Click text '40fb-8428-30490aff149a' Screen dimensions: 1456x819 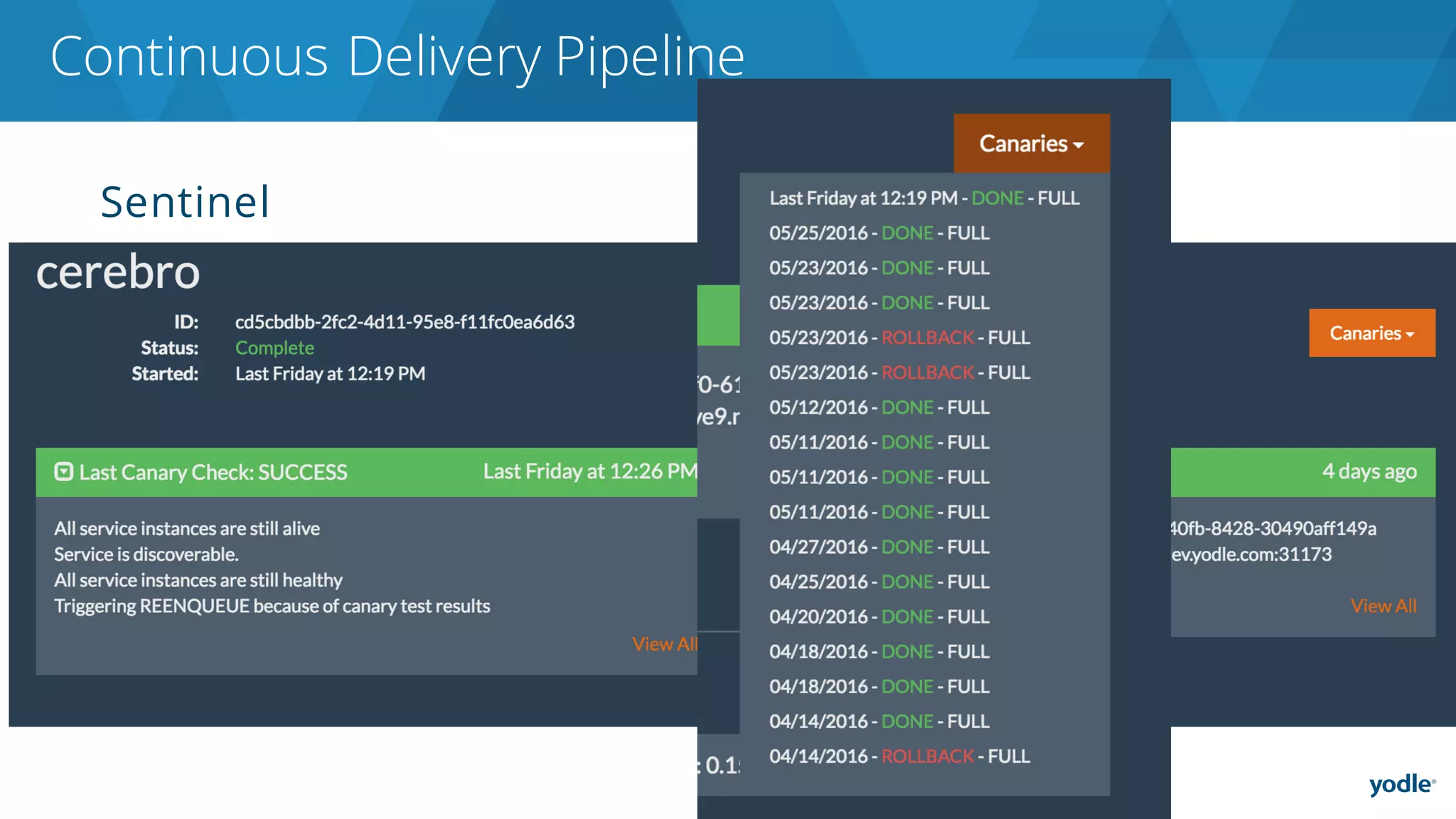1273,528
